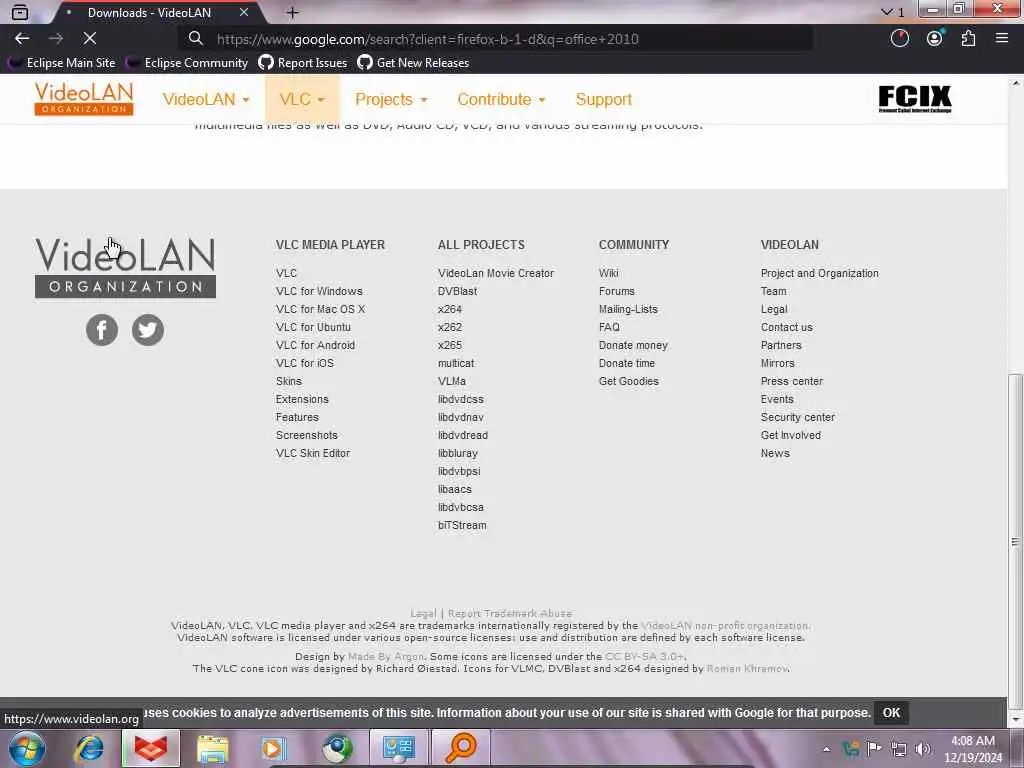
Task: Dismiss cookie notice with OK
Action: [x=891, y=712]
